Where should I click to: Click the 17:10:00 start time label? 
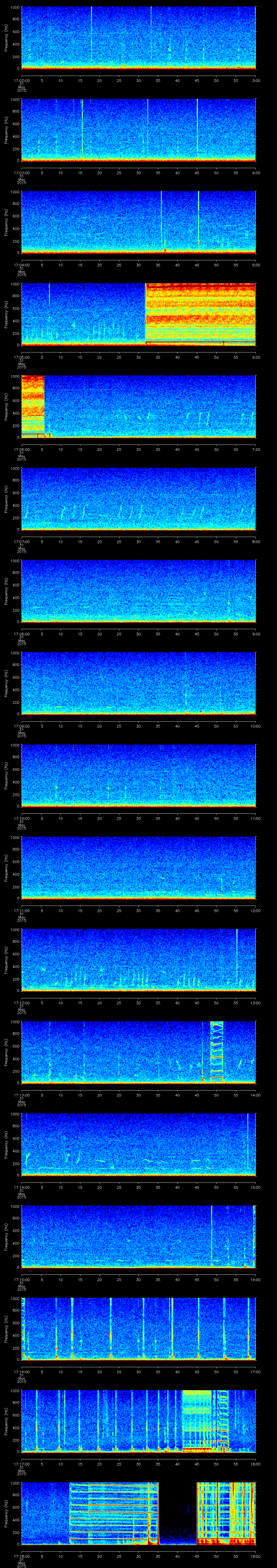(21, 818)
